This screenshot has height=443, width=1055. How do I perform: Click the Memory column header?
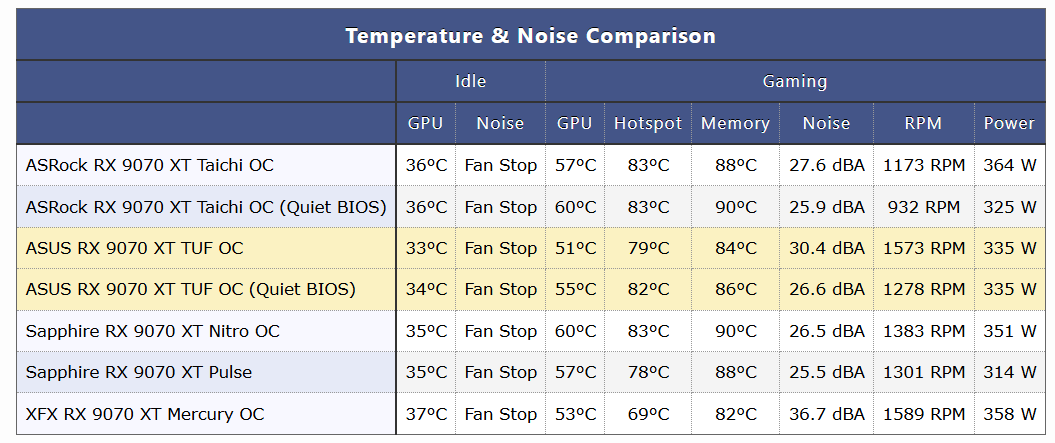pyautogui.click(x=735, y=124)
